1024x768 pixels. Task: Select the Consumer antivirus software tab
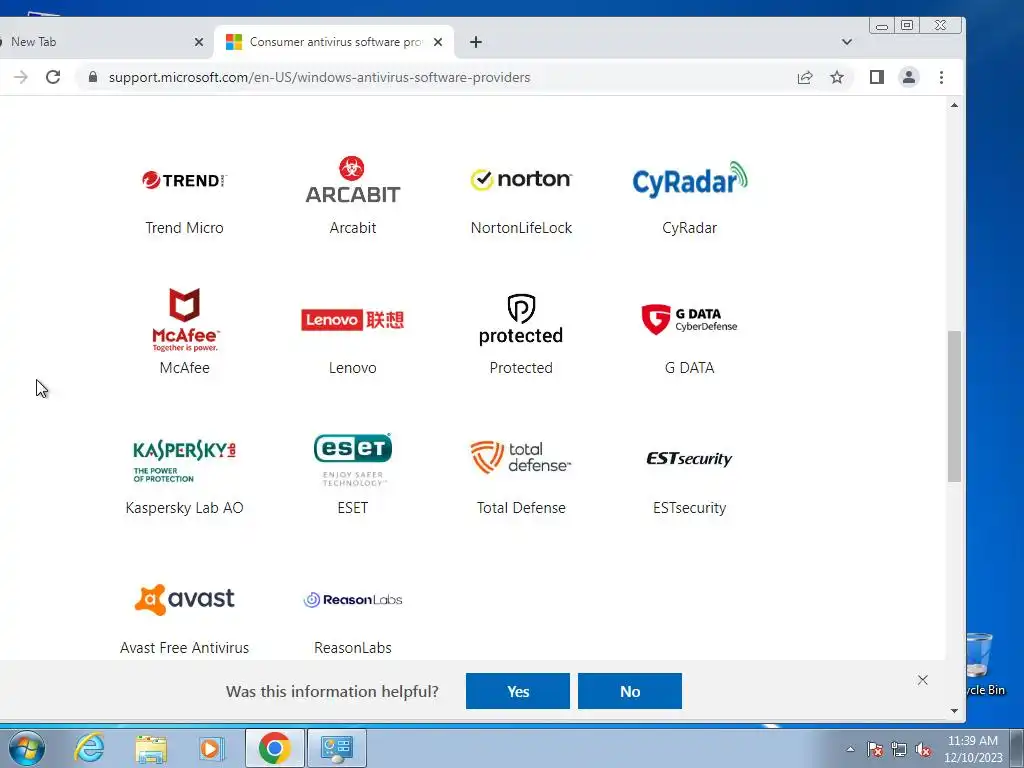(334, 42)
